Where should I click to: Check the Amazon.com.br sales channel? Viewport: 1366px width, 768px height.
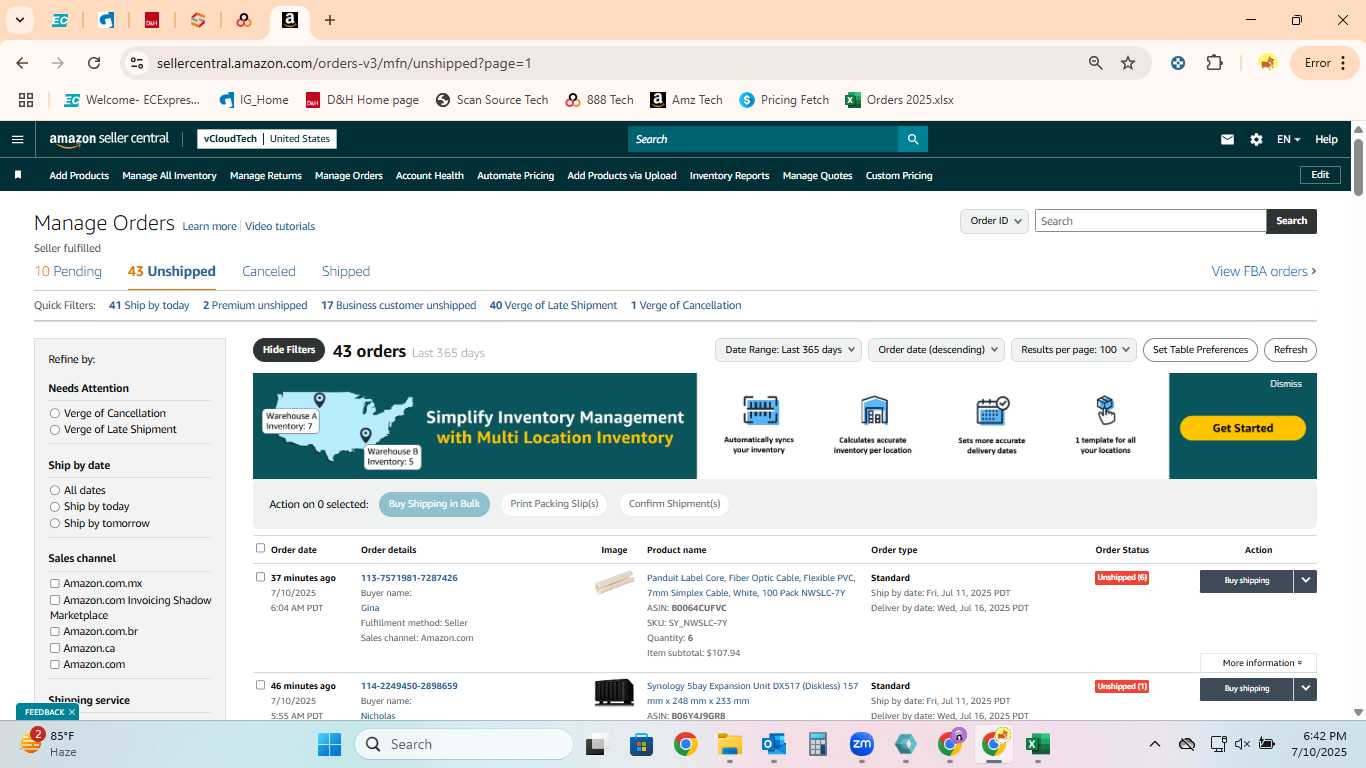[x=55, y=631]
